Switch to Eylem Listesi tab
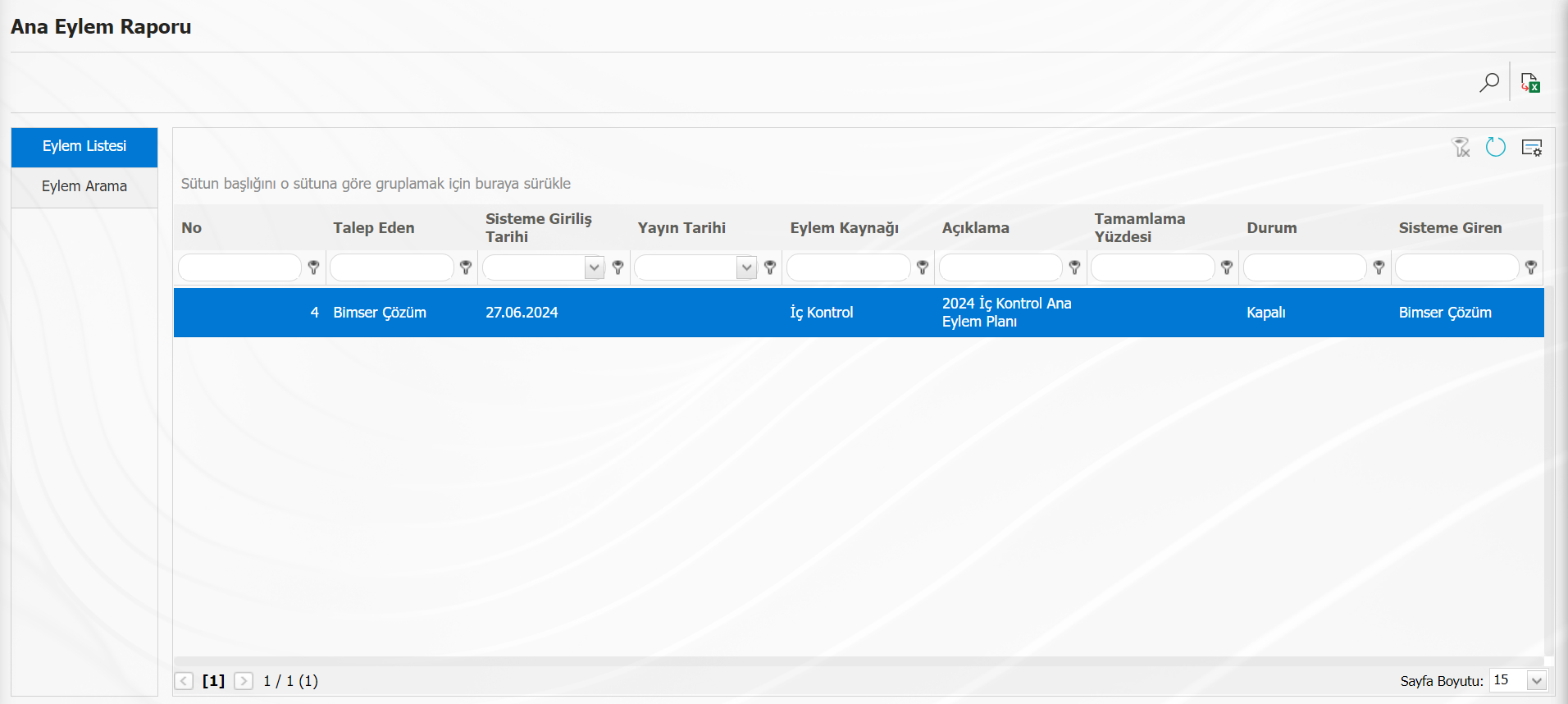 coord(84,147)
